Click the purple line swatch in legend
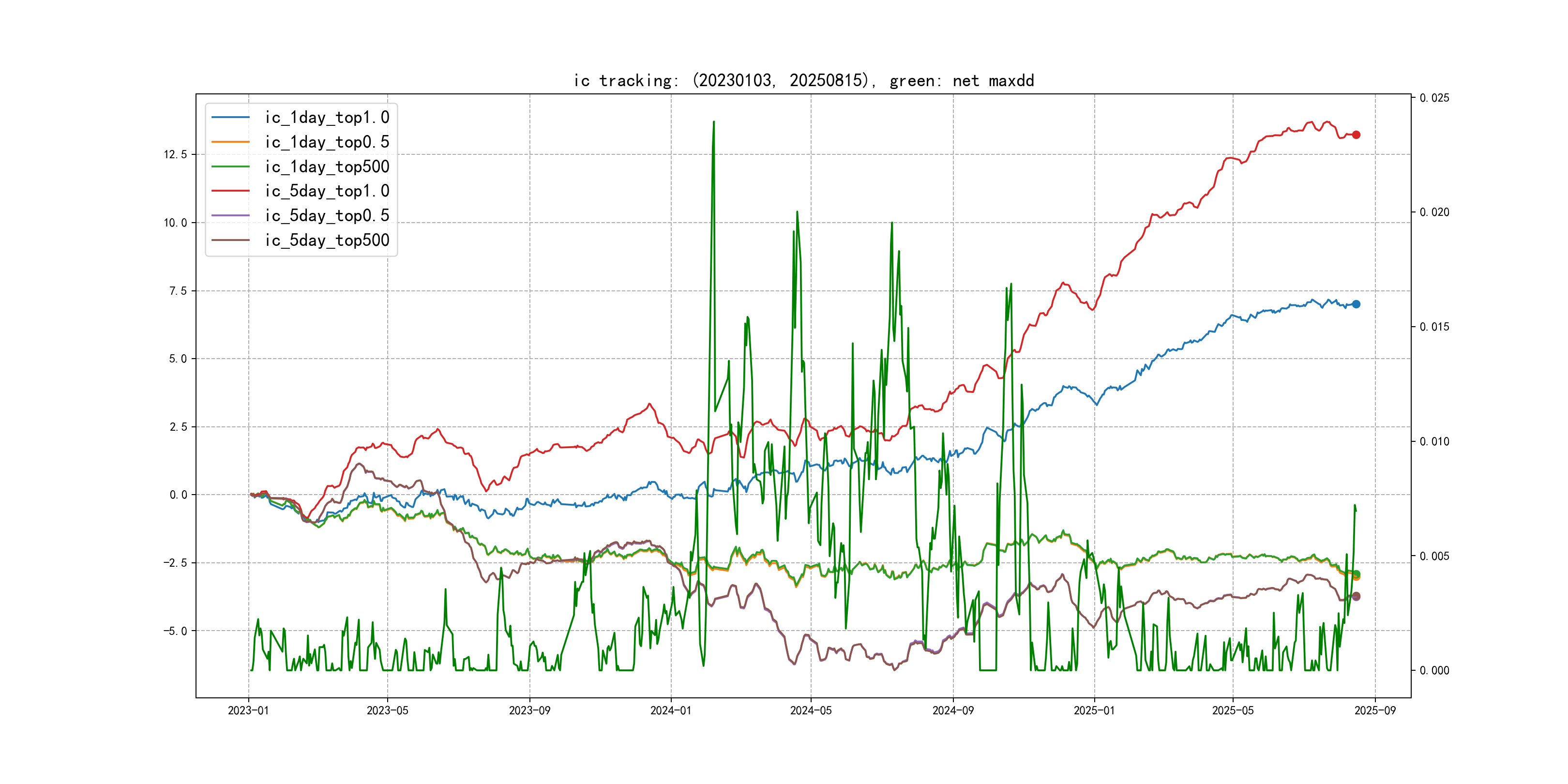 coord(230,215)
